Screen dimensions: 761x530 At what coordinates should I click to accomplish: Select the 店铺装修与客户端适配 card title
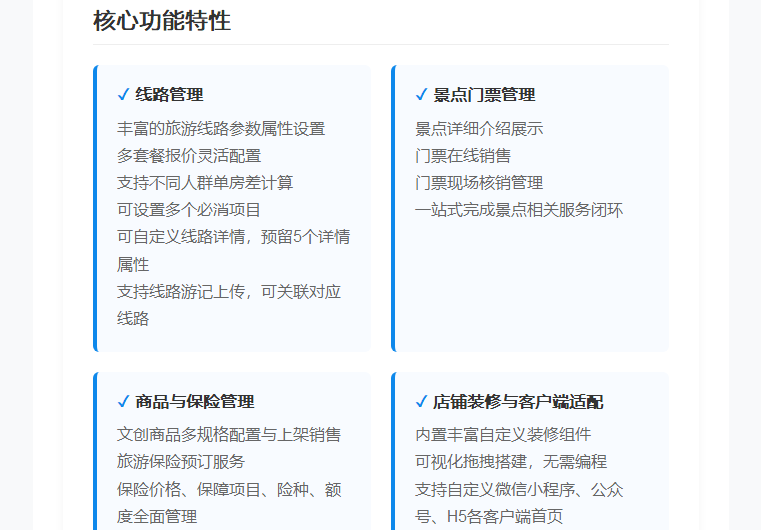click(518, 401)
